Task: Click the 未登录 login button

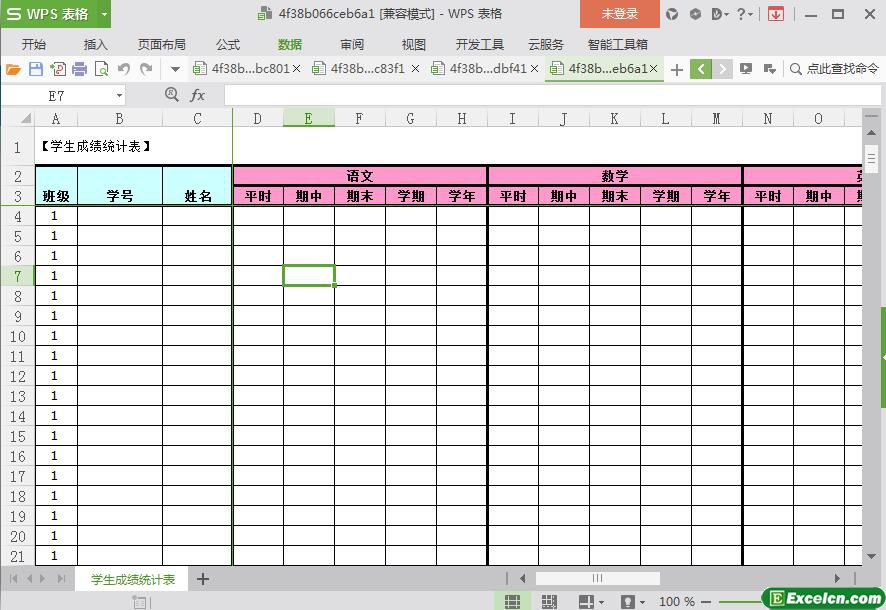Action: 619,14
